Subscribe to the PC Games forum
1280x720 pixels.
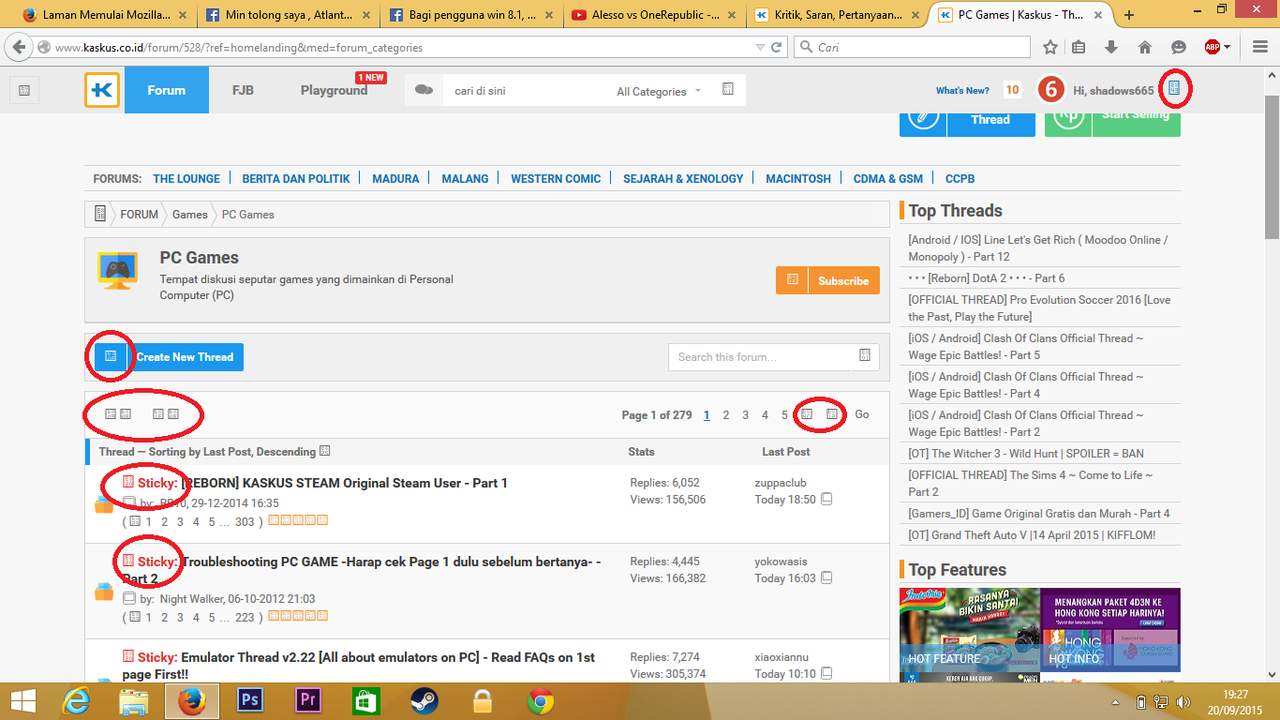click(843, 281)
